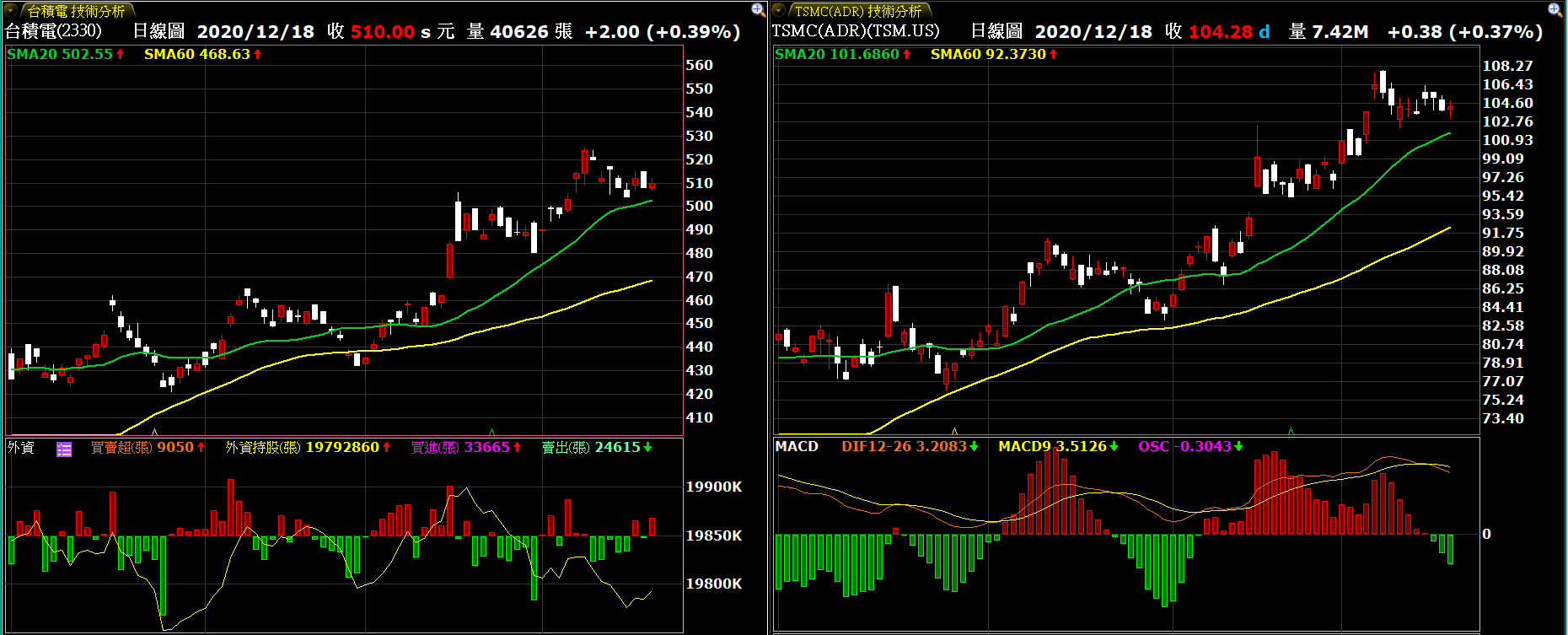Click the 560 price axis label
The width and height of the screenshot is (1568, 635).
pyautogui.click(x=700, y=65)
